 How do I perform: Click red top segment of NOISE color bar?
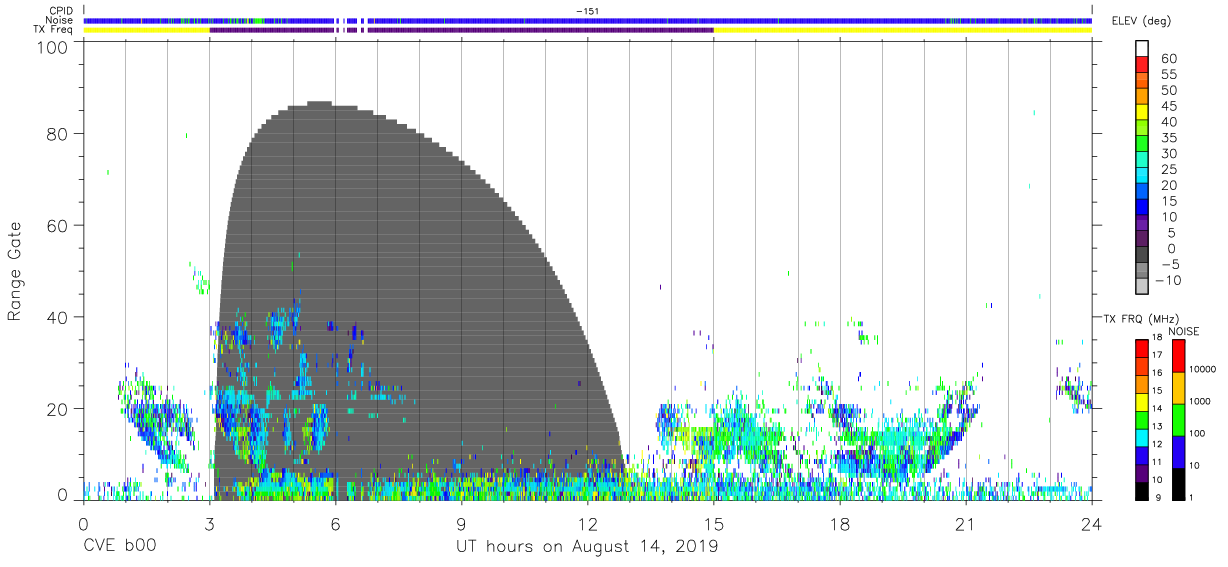point(1177,356)
